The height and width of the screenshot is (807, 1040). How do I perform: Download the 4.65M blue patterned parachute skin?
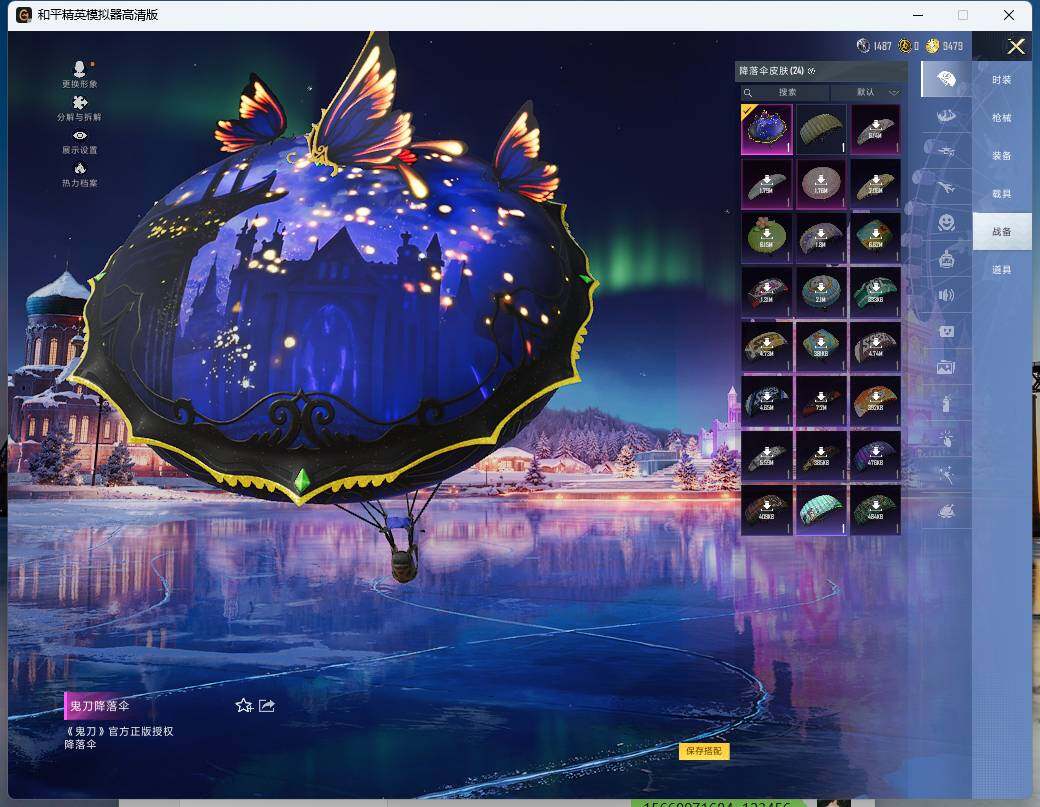click(766, 401)
